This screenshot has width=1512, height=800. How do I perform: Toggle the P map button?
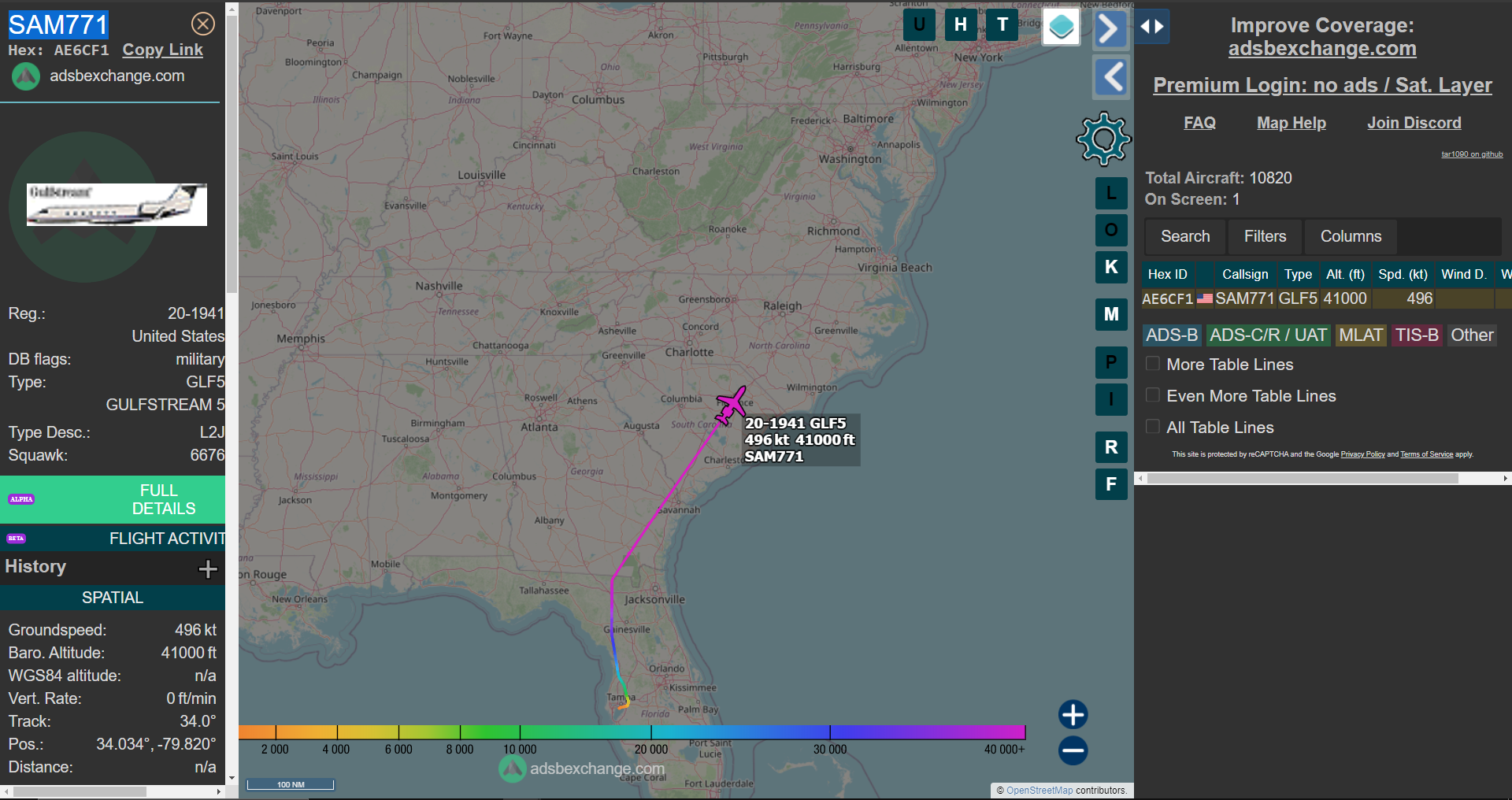tap(1111, 362)
